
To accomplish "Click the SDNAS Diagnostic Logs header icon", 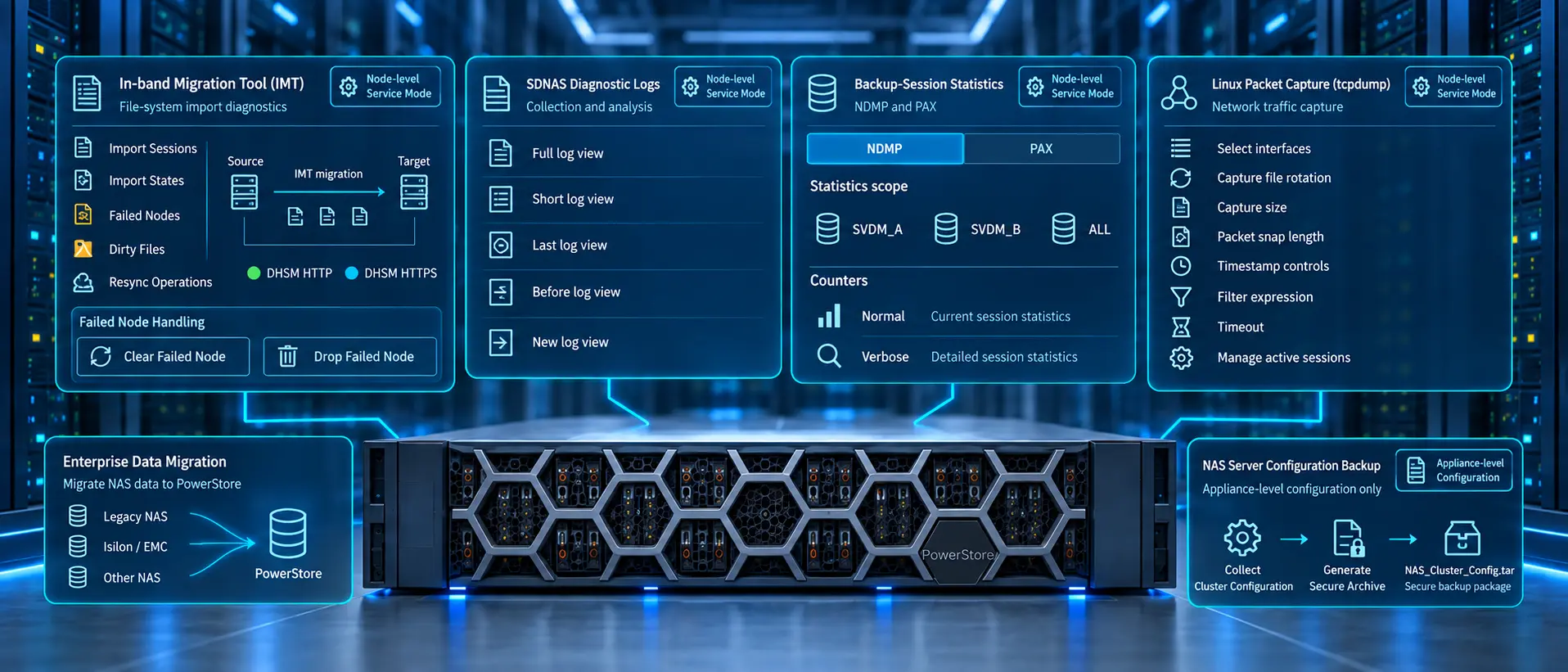I will [496, 94].
